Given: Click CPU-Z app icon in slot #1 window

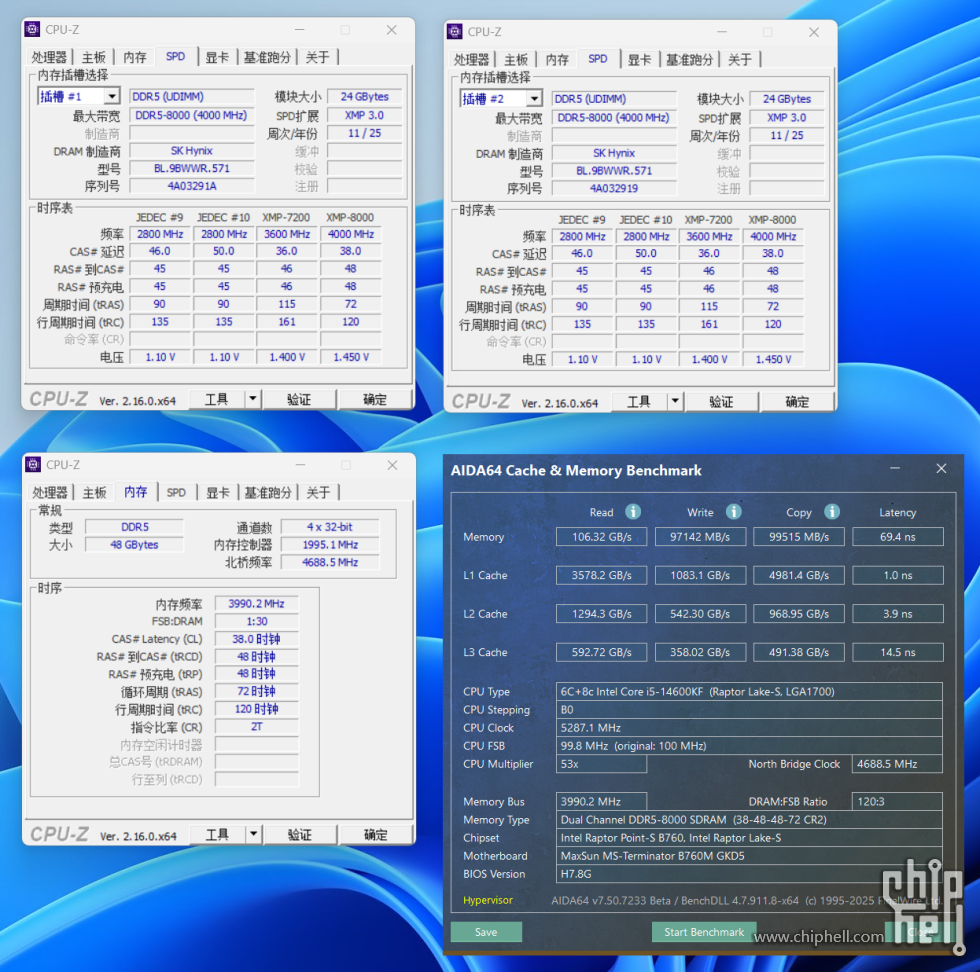Looking at the screenshot, I should point(32,29).
